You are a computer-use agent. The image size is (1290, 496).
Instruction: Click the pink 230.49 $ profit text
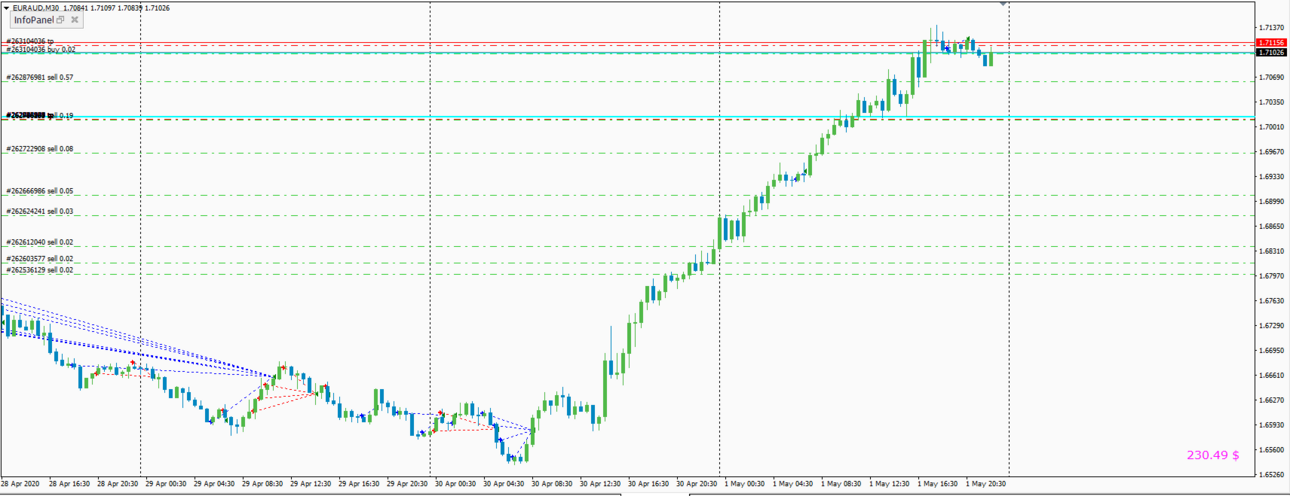click(1213, 455)
